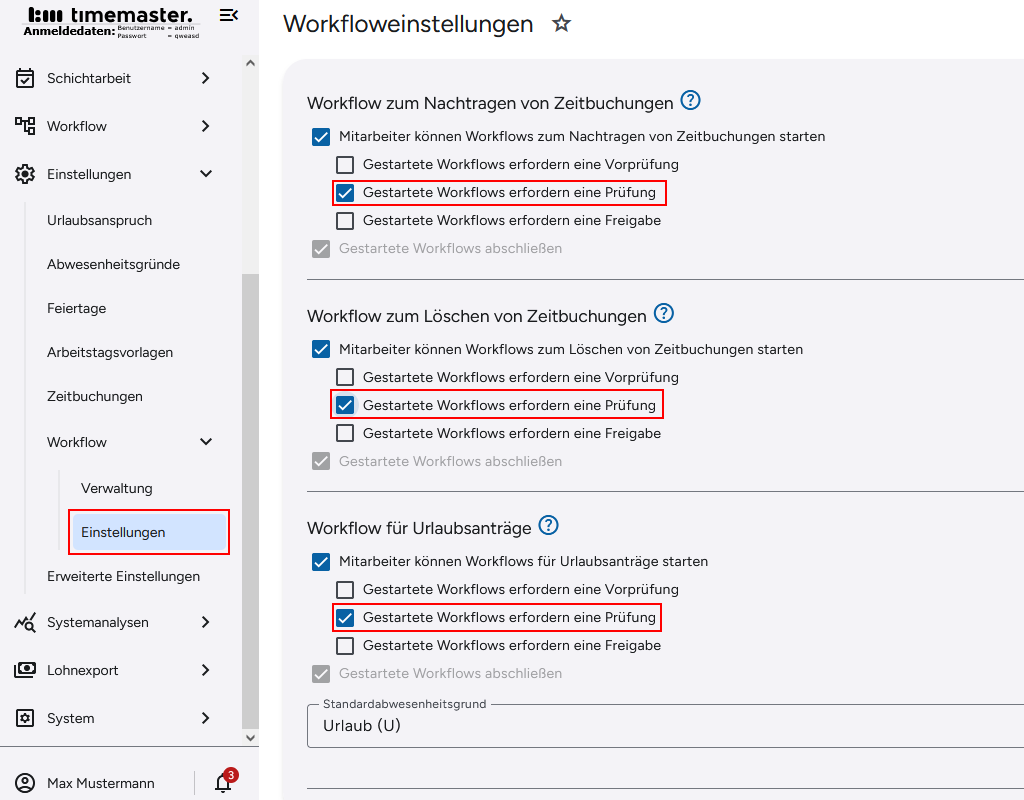Click the Systemanalysen chart icon

coord(25,622)
